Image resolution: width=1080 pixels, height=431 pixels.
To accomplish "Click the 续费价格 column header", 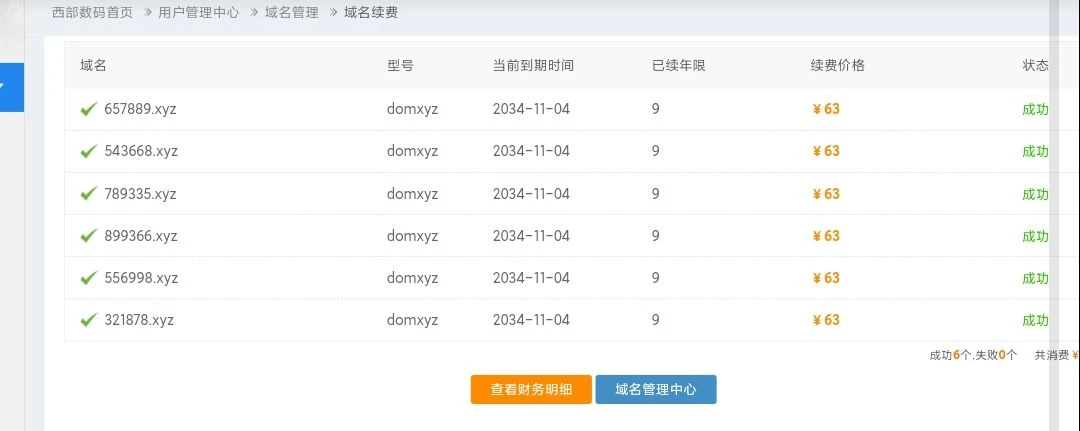I will [x=837, y=66].
